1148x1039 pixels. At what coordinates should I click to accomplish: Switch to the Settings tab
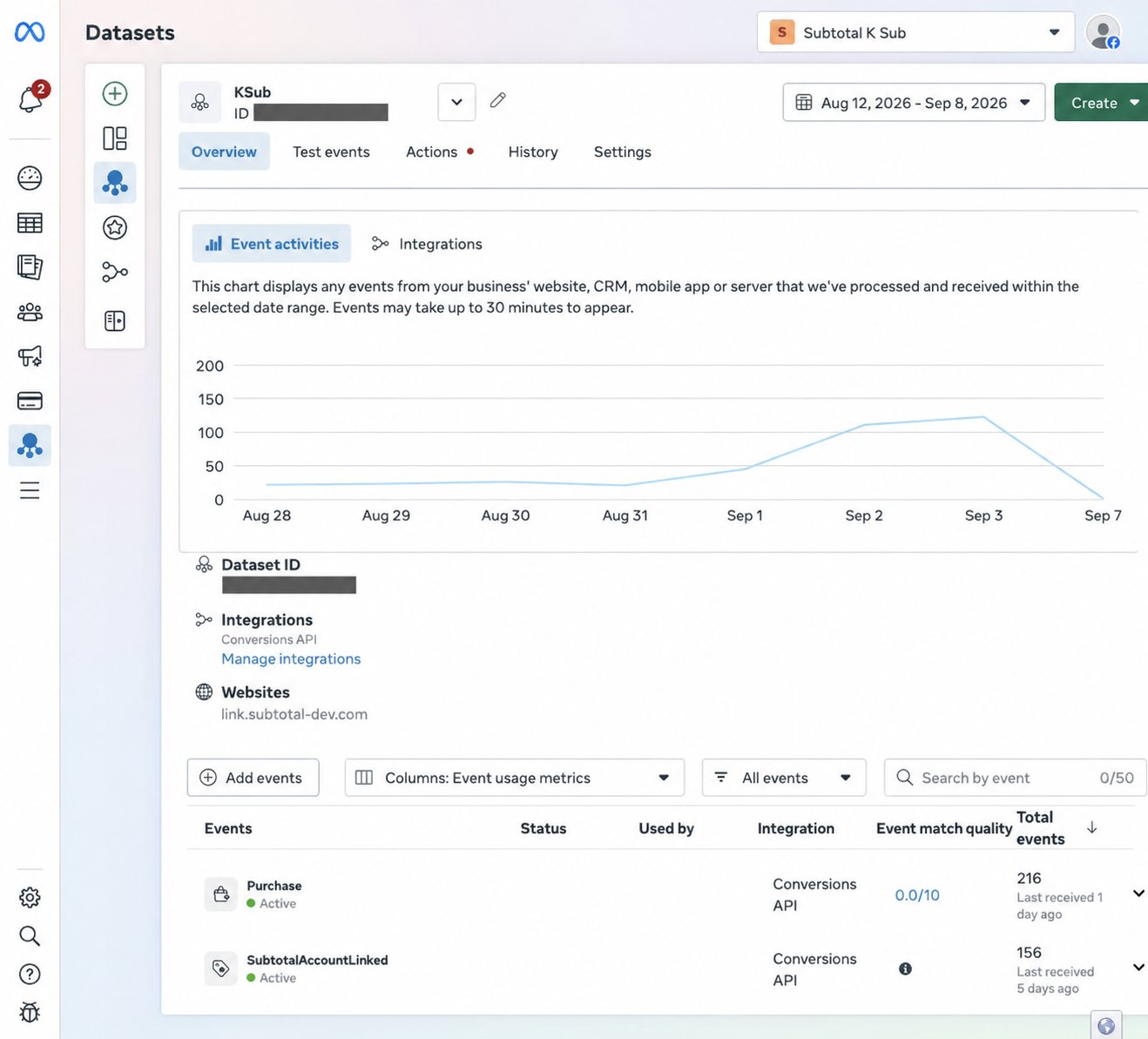coord(623,152)
